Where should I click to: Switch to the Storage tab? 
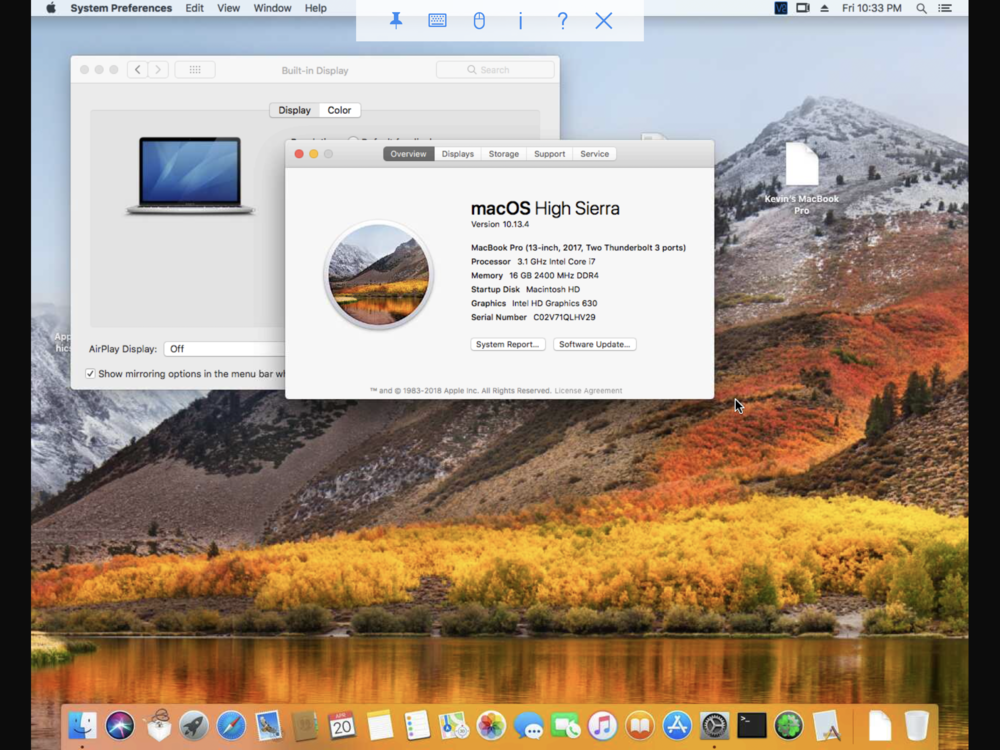pyautogui.click(x=503, y=154)
